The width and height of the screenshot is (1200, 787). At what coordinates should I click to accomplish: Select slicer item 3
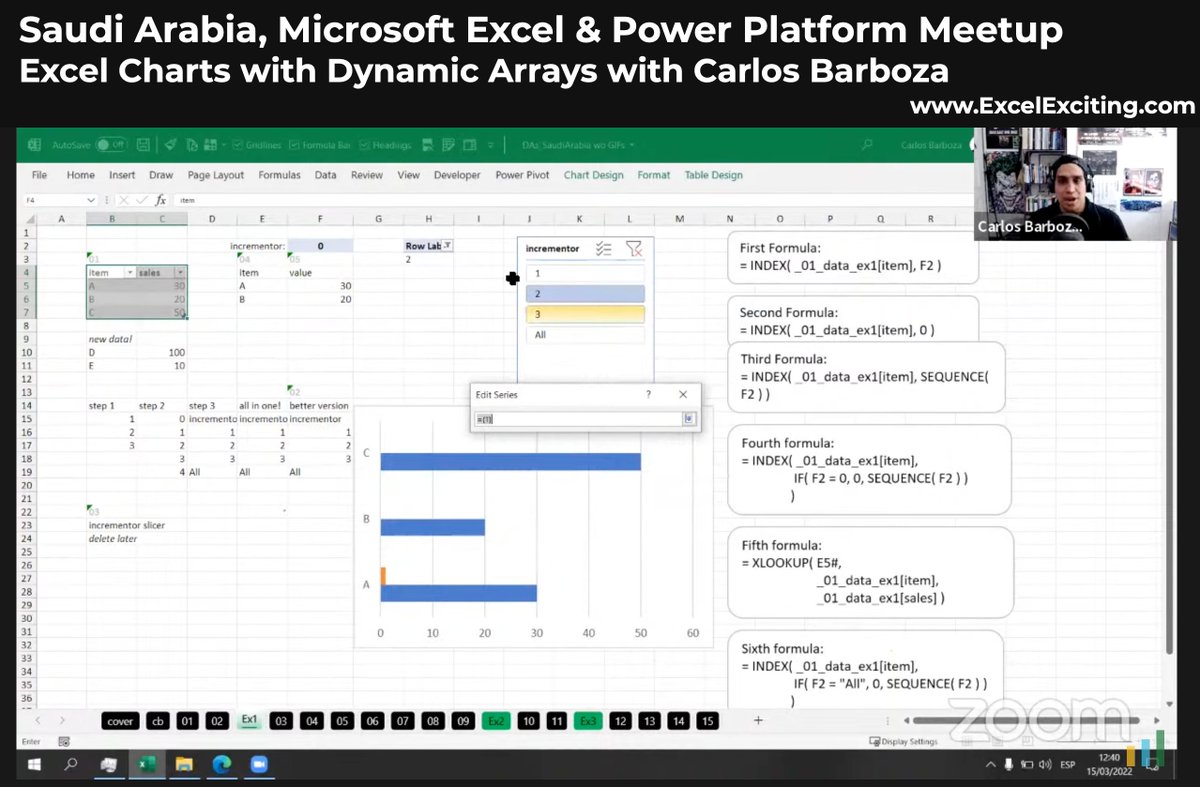coord(585,314)
